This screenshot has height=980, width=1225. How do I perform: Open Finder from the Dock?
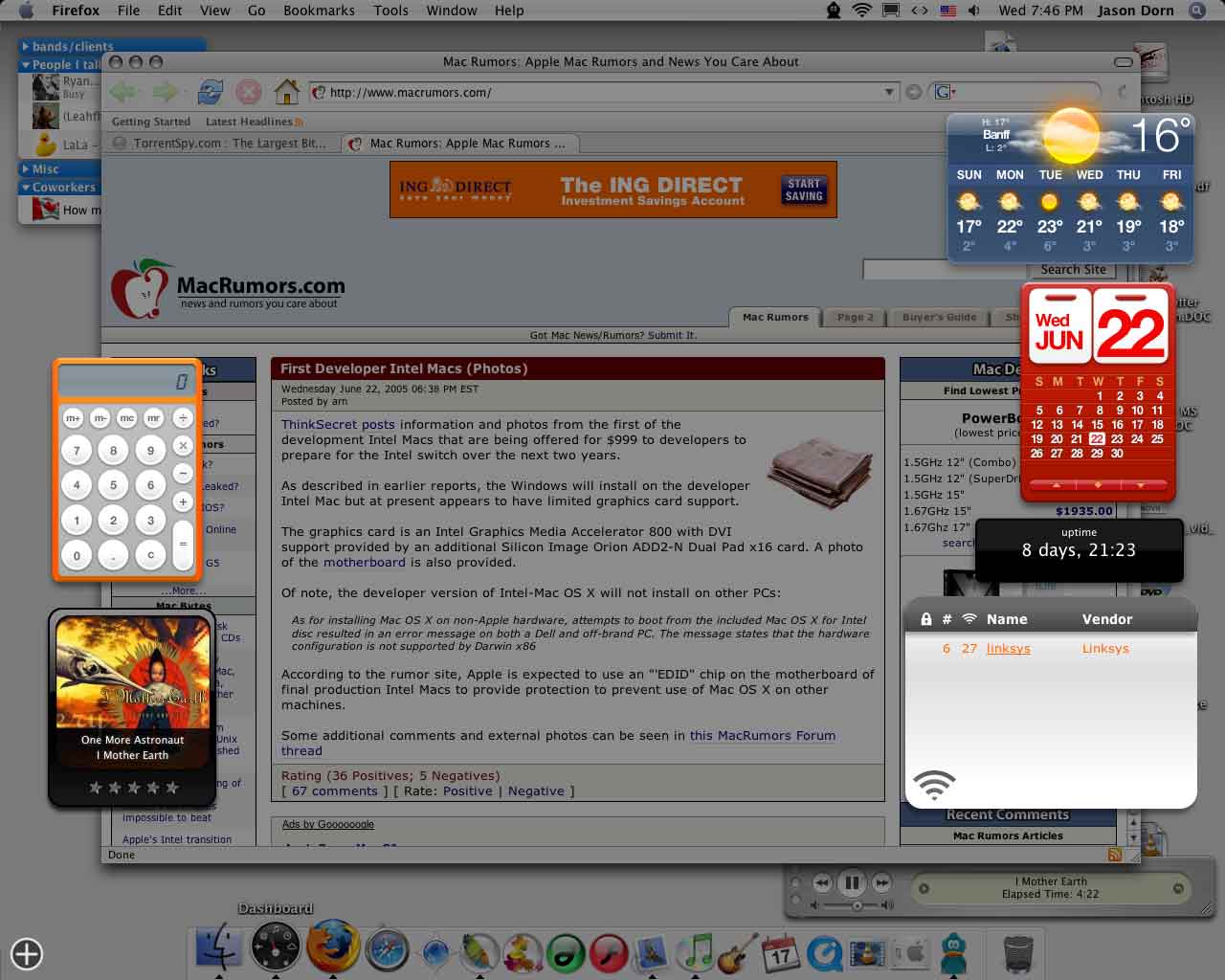click(x=219, y=947)
